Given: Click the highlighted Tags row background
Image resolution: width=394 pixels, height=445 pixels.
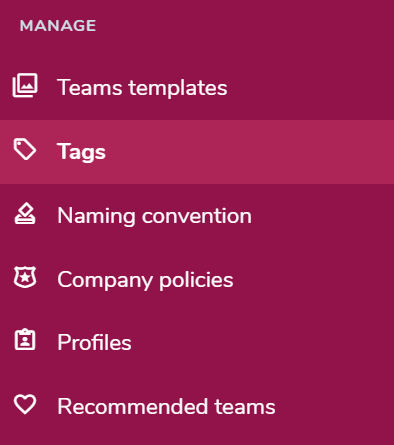Looking at the screenshot, I should click(x=197, y=152).
